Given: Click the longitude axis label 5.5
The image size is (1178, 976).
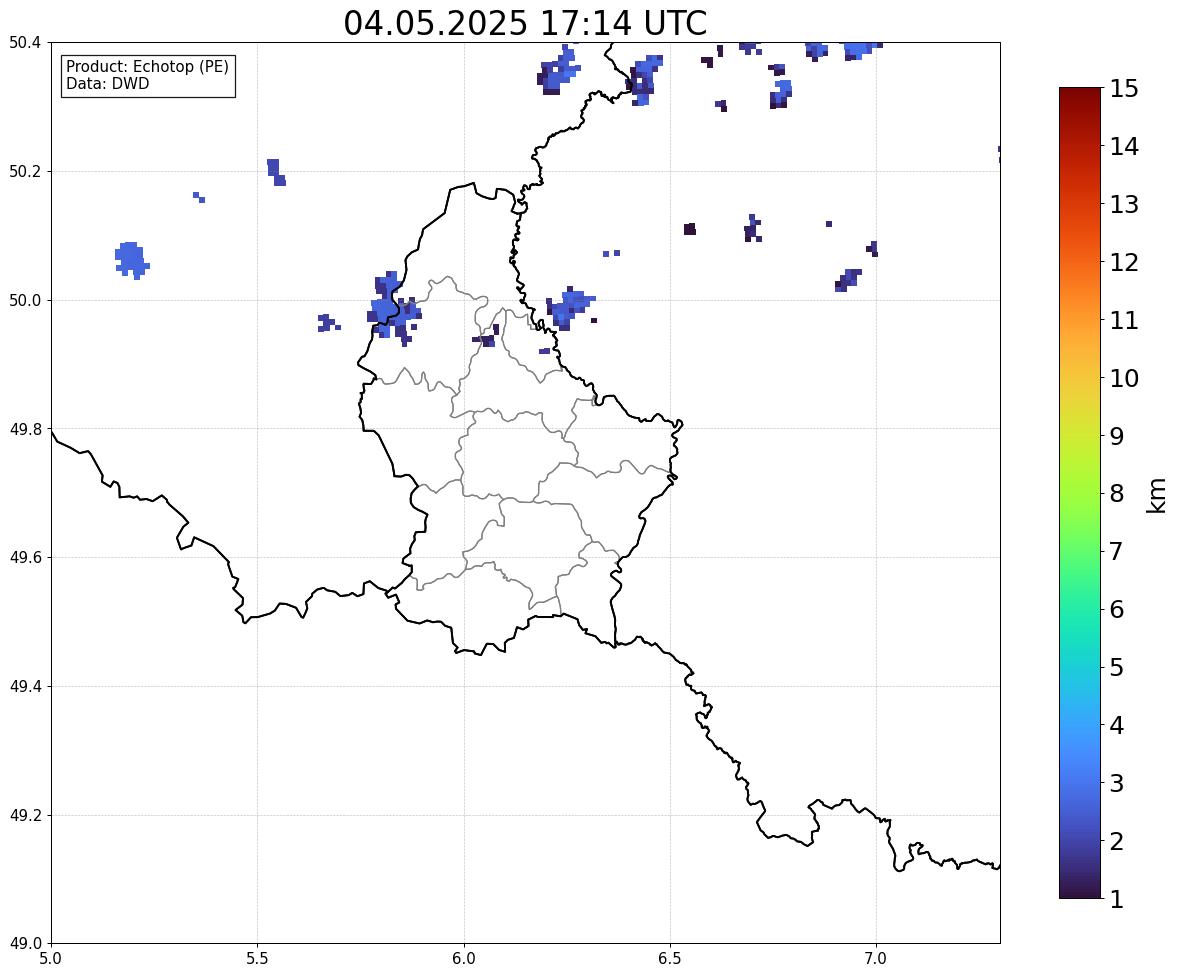Looking at the screenshot, I should (257, 959).
